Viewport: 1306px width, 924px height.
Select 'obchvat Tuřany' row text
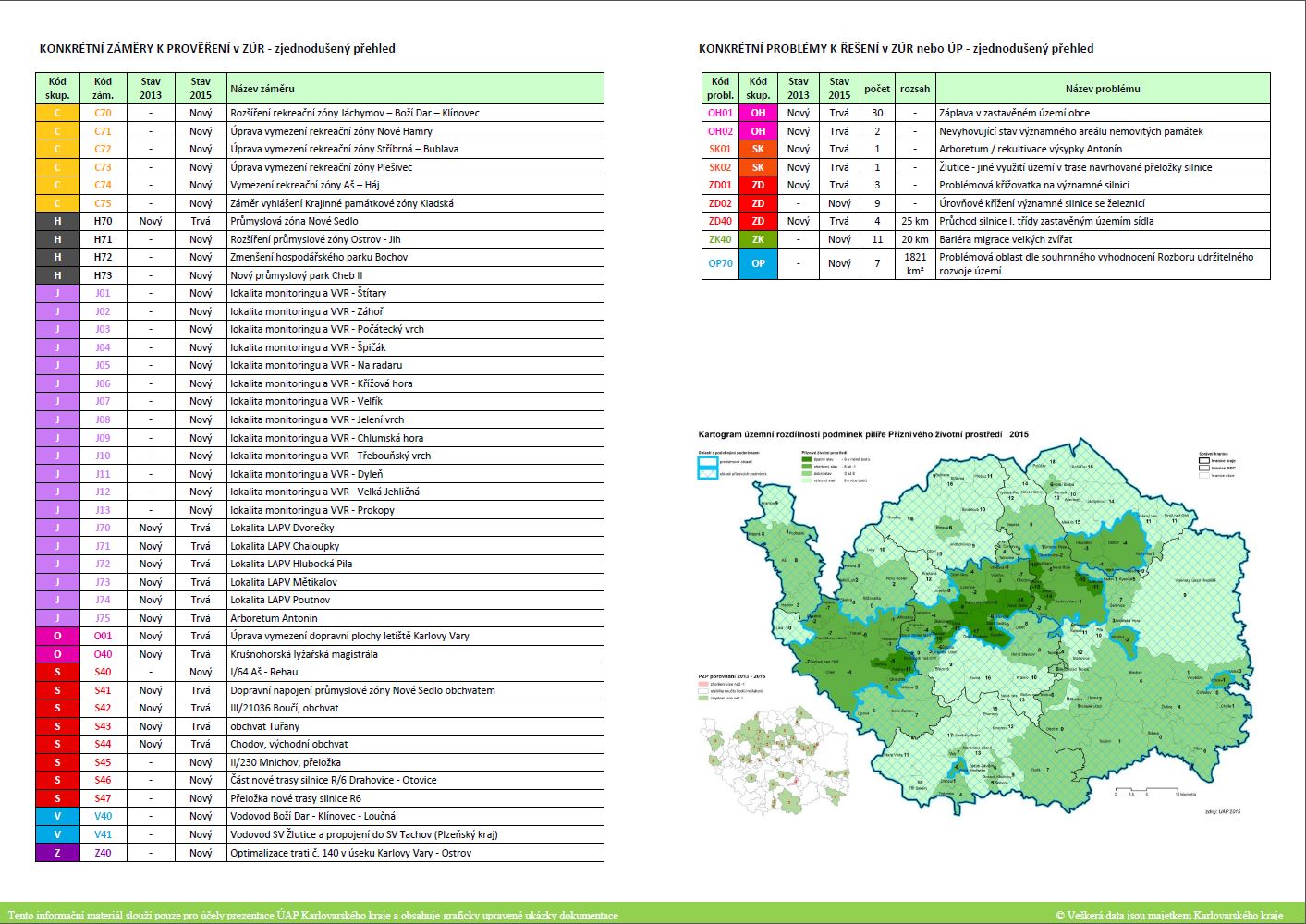tap(265, 726)
